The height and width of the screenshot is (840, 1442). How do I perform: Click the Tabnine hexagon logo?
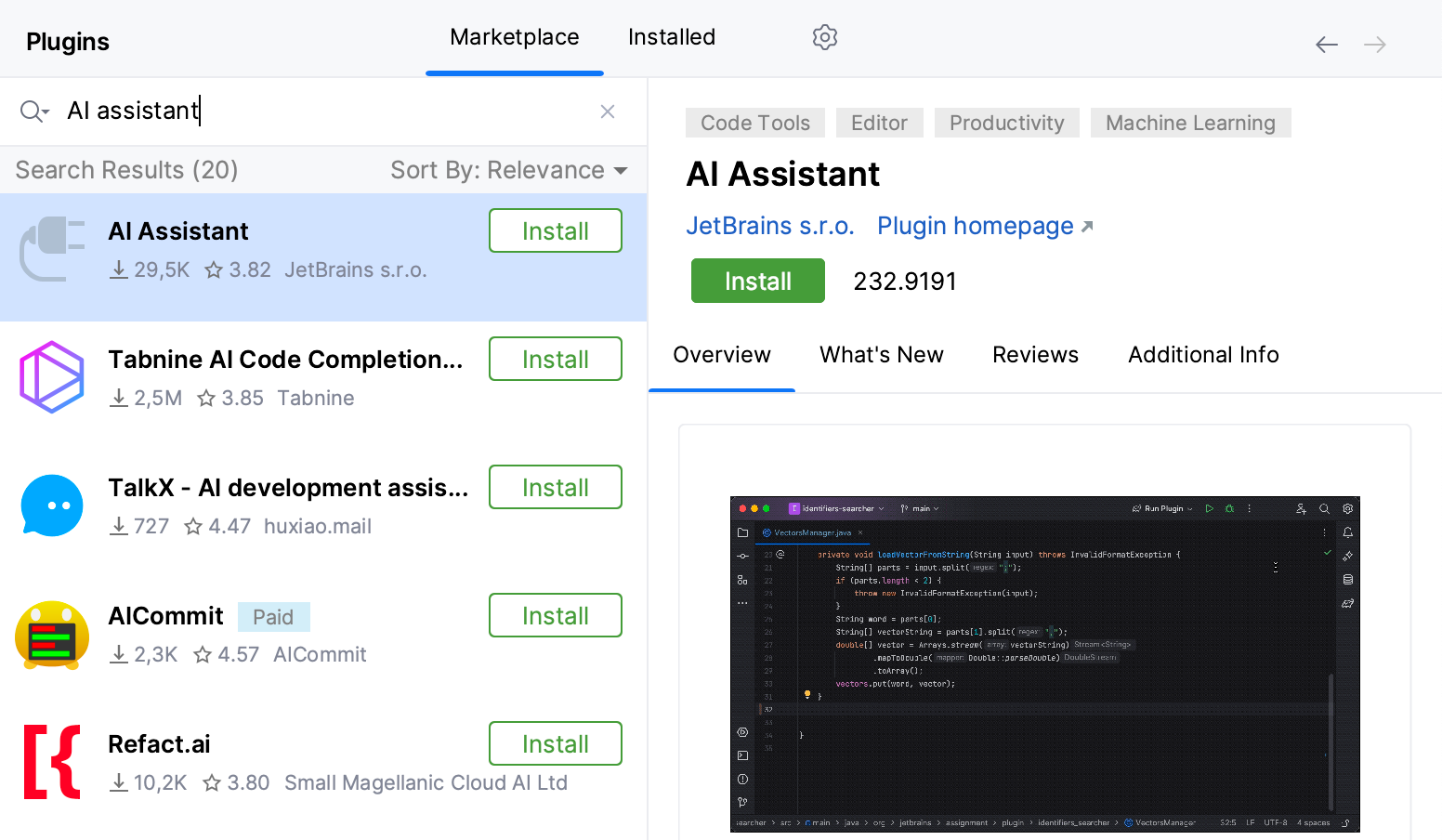[52, 376]
